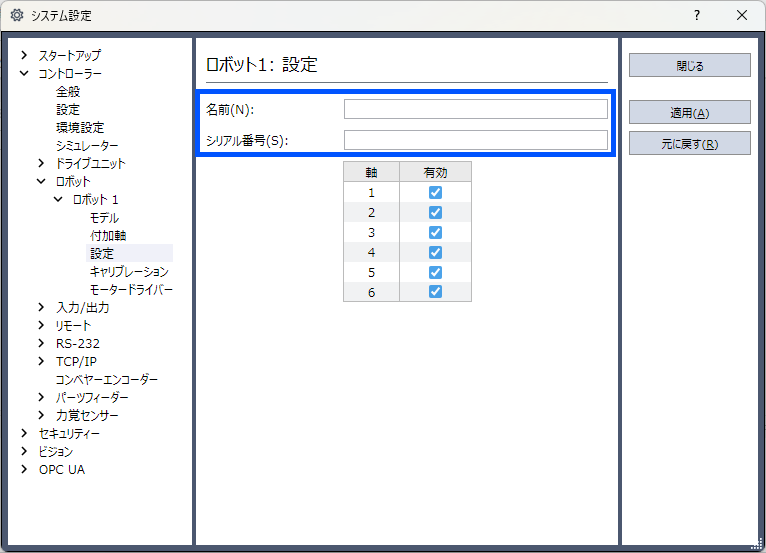Image resolution: width=766 pixels, height=553 pixels.
Task: Click the 適用(A) button
Action: point(689,112)
